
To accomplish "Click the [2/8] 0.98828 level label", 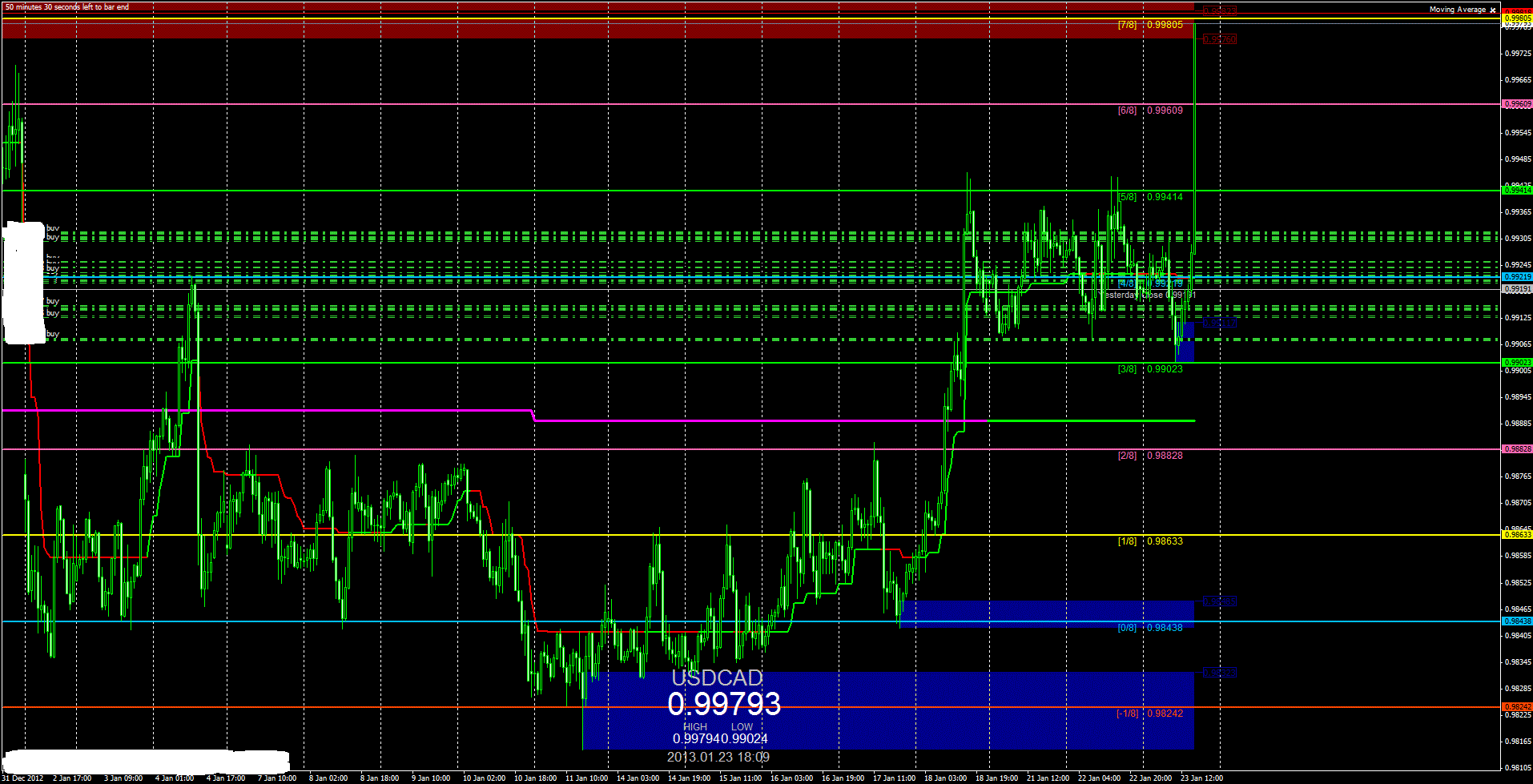I will tap(1150, 456).
